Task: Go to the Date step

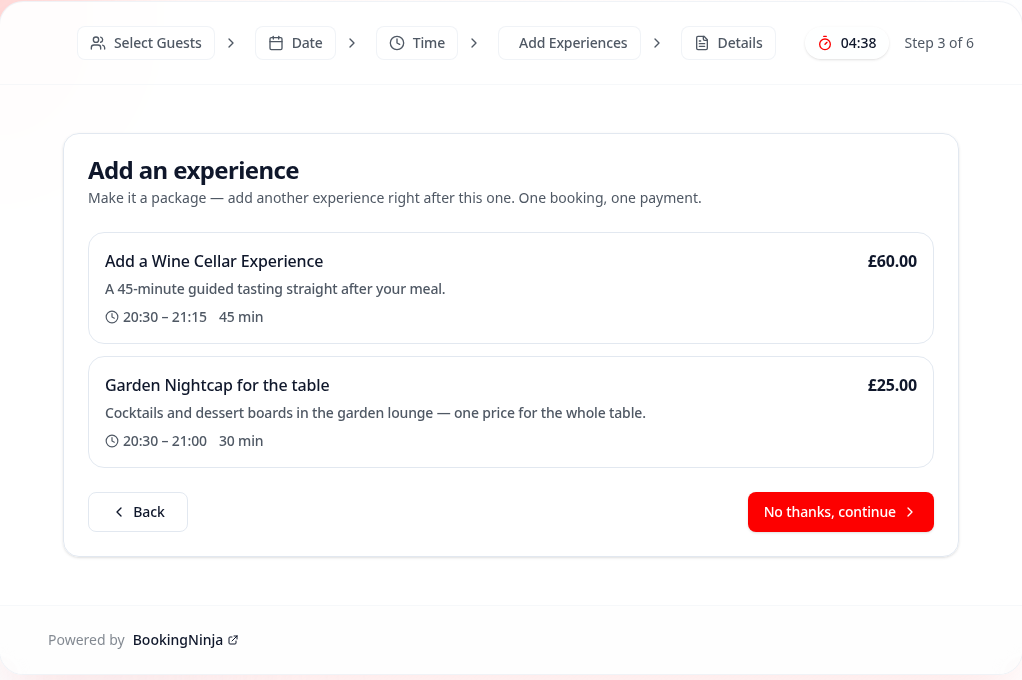Action: (295, 43)
